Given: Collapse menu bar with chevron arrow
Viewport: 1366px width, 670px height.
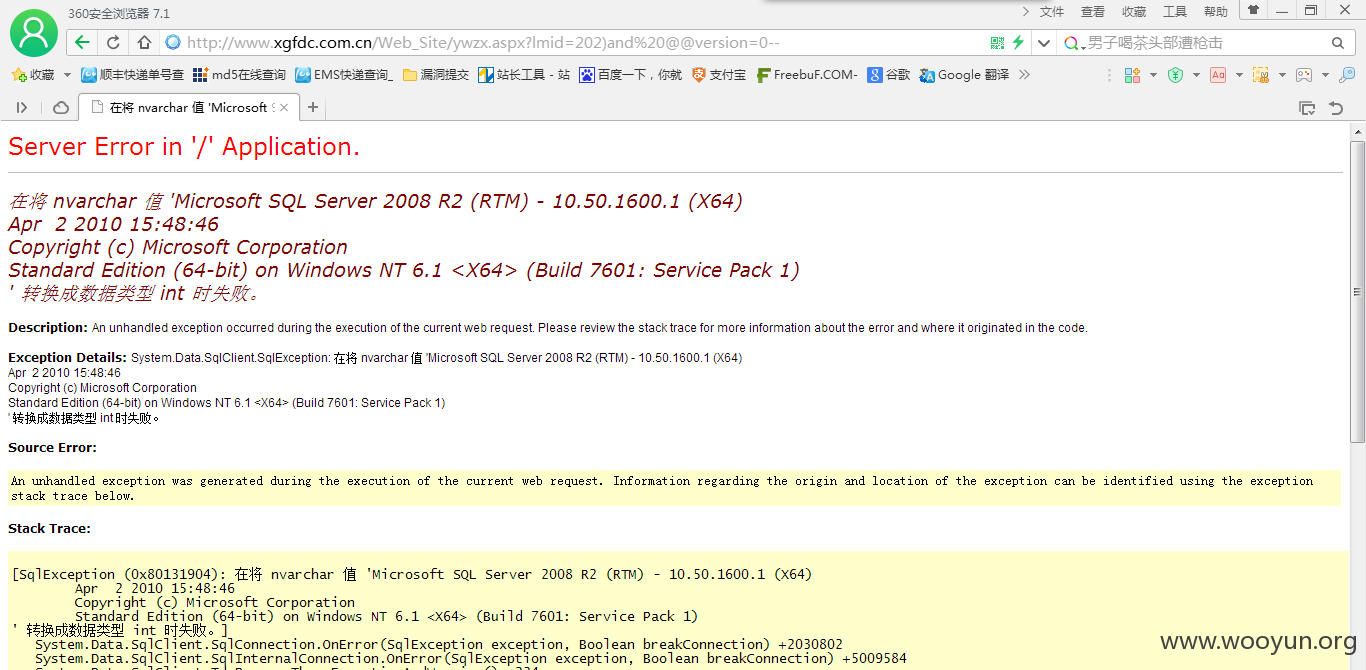Looking at the screenshot, I should 1025,11.
